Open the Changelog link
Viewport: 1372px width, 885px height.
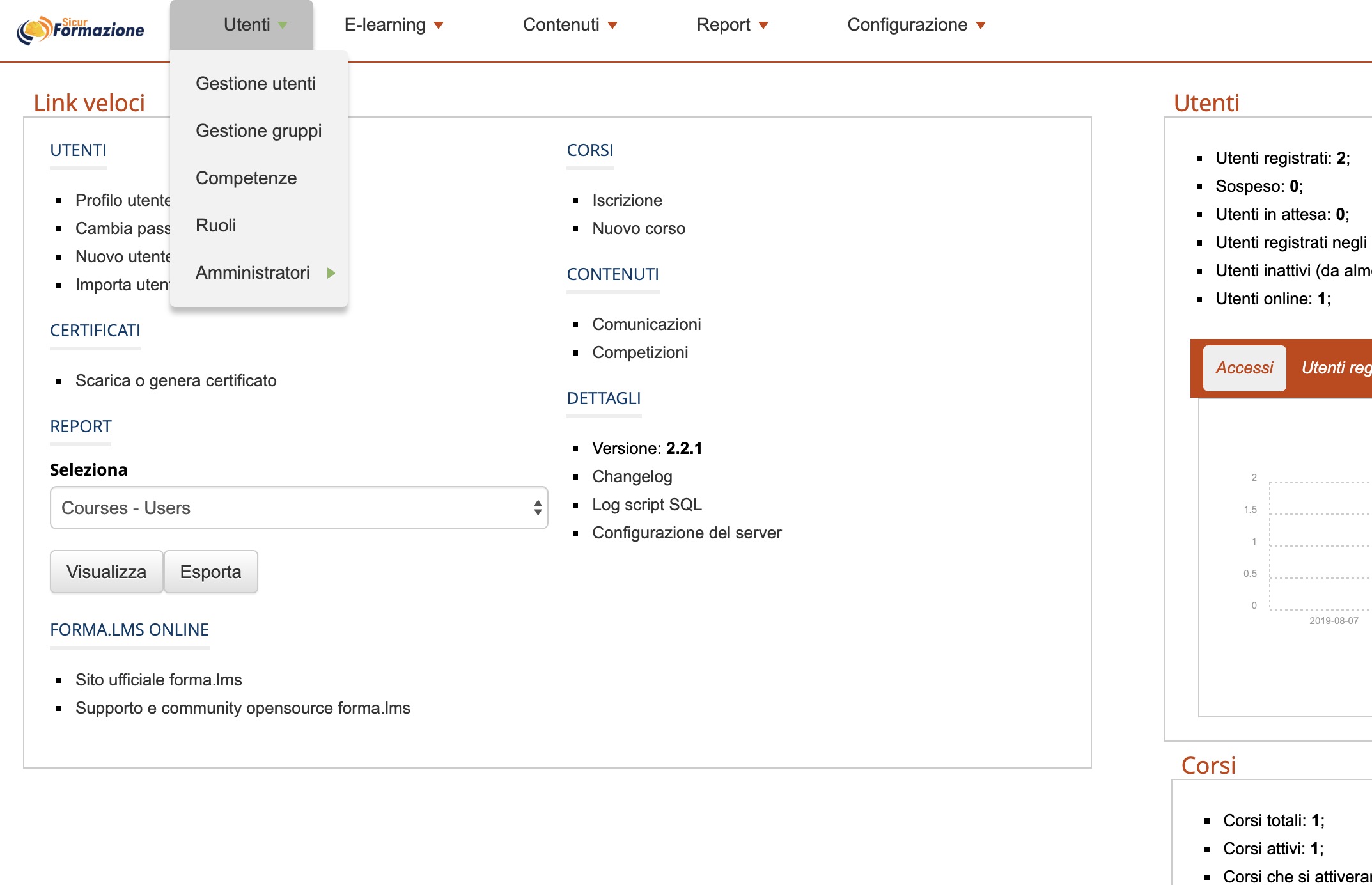coord(632,477)
